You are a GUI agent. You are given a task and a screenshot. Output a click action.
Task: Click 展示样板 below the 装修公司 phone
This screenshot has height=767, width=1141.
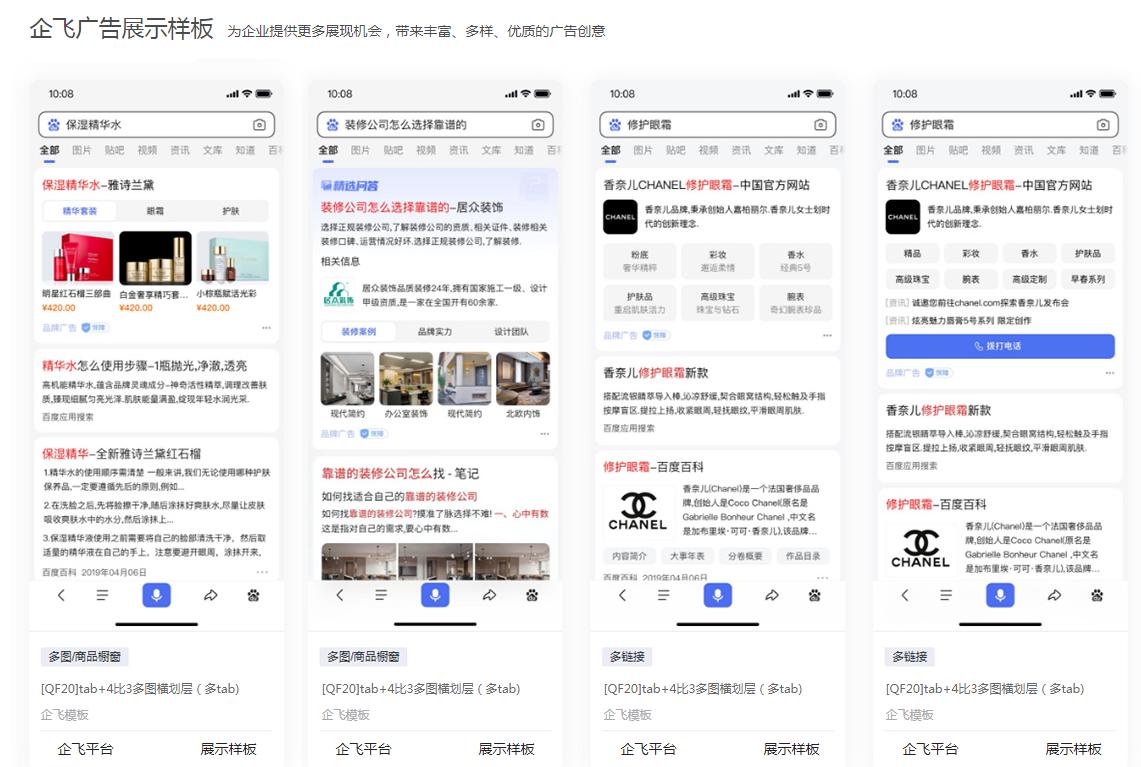(x=506, y=749)
